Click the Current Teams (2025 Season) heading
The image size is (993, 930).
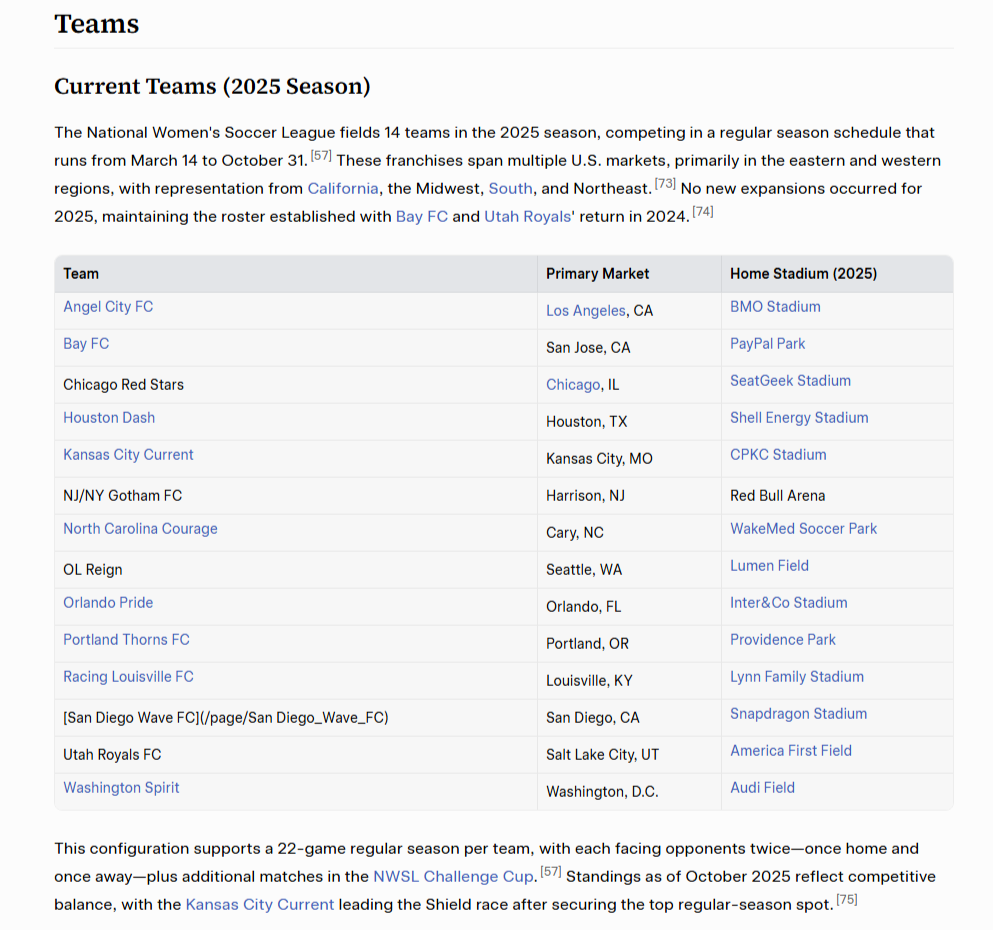click(212, 86)
